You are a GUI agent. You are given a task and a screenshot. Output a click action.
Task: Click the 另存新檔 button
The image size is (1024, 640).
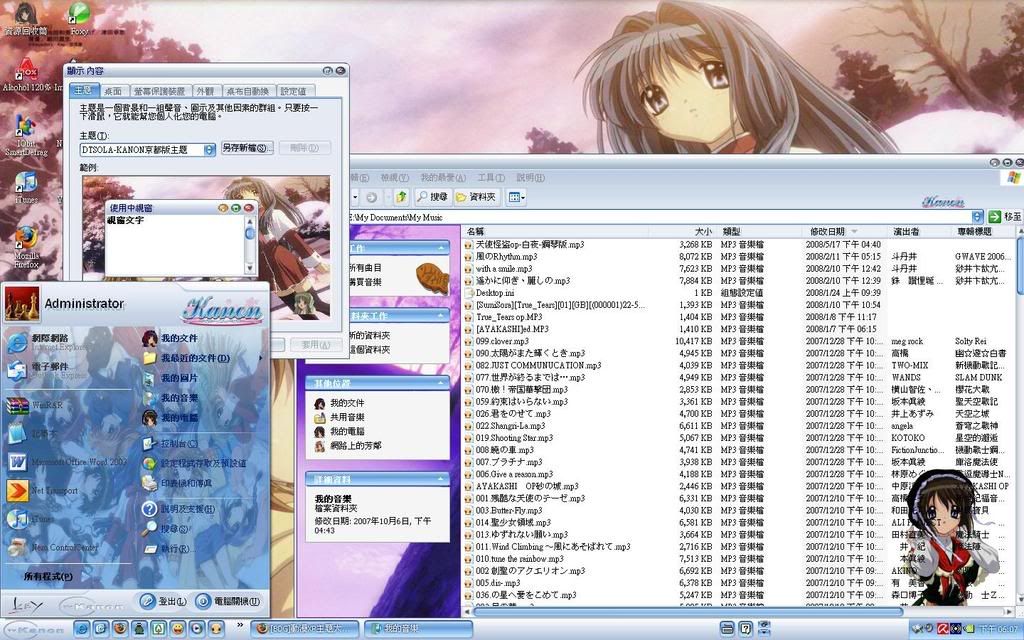point(247,148)
